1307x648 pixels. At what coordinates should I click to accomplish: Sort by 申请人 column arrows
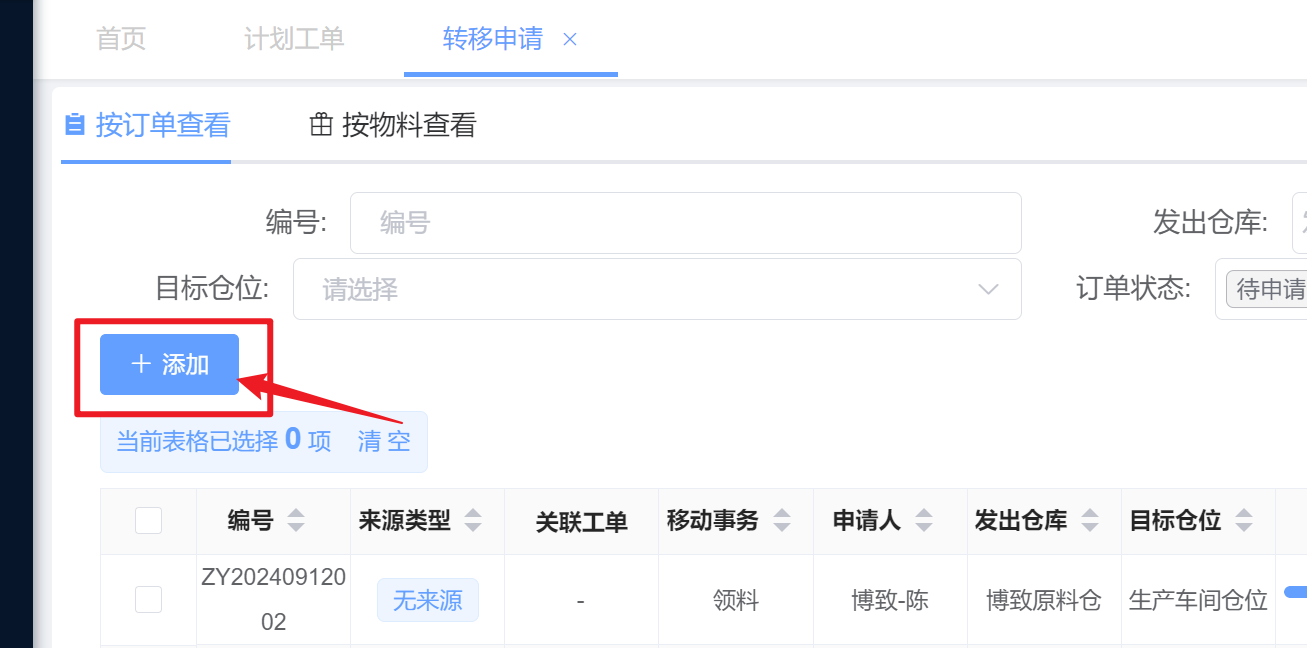924,521
